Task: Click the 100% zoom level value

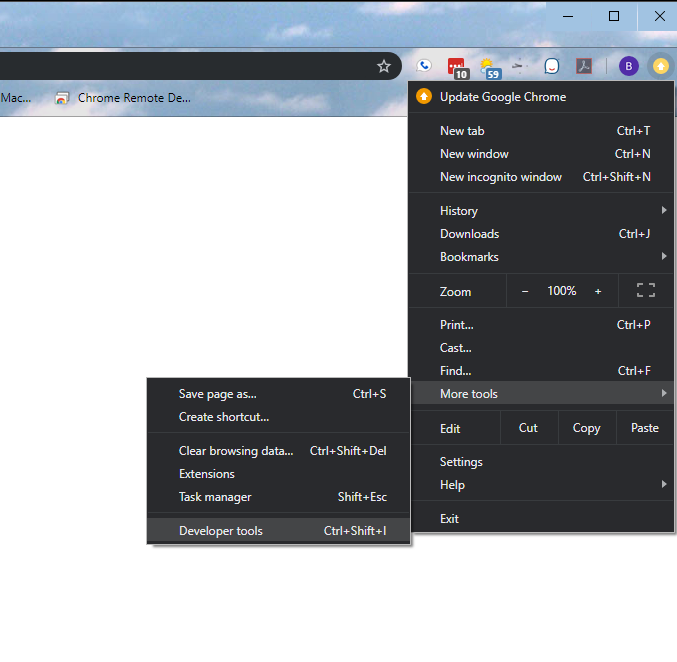Action: point(561,291)
